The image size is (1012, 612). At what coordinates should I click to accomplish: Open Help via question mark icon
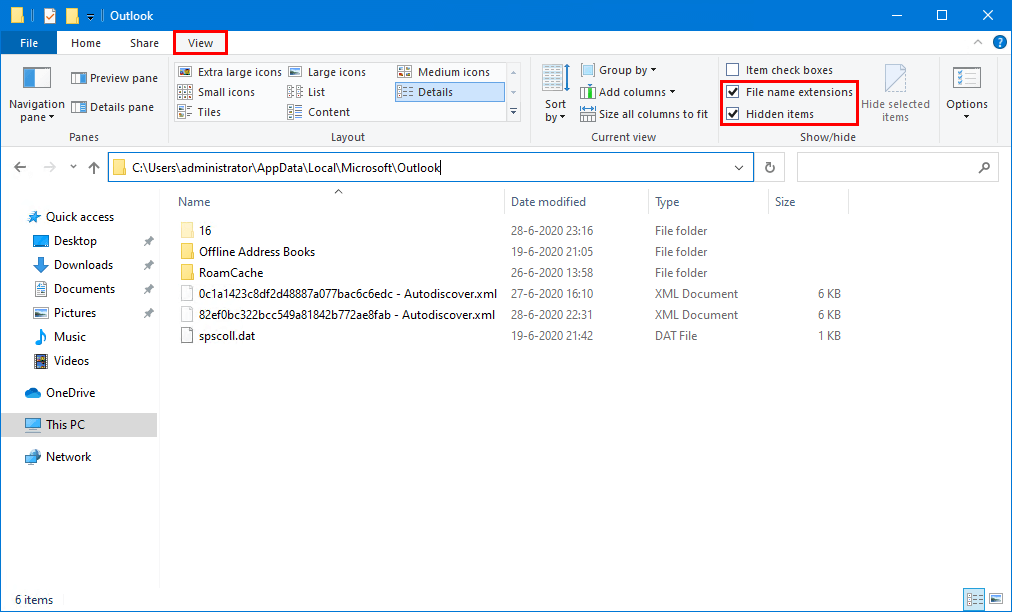(999, 43)
